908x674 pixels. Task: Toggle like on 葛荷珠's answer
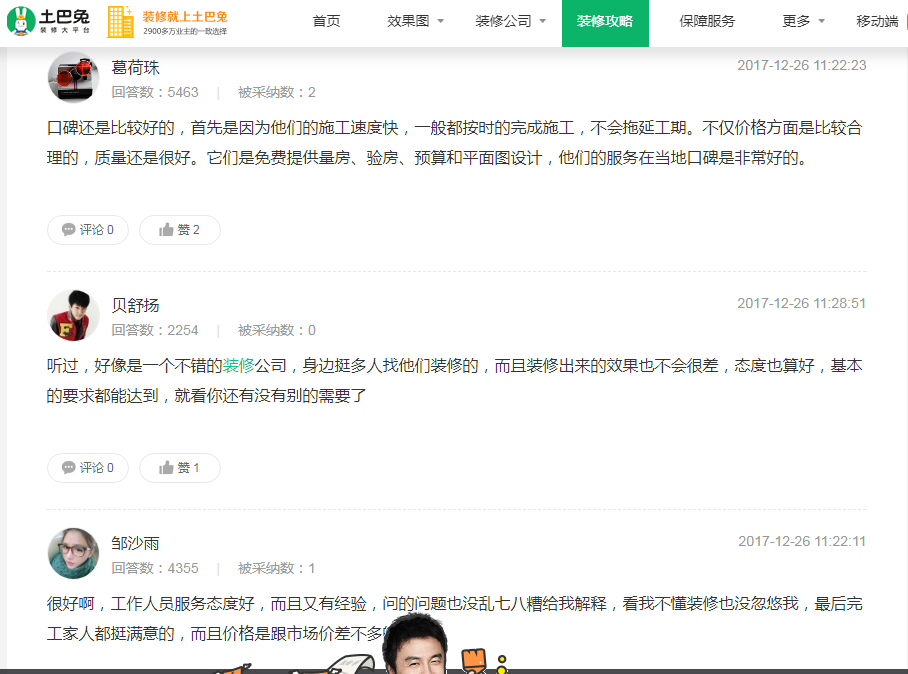click(x=179, y=229)
